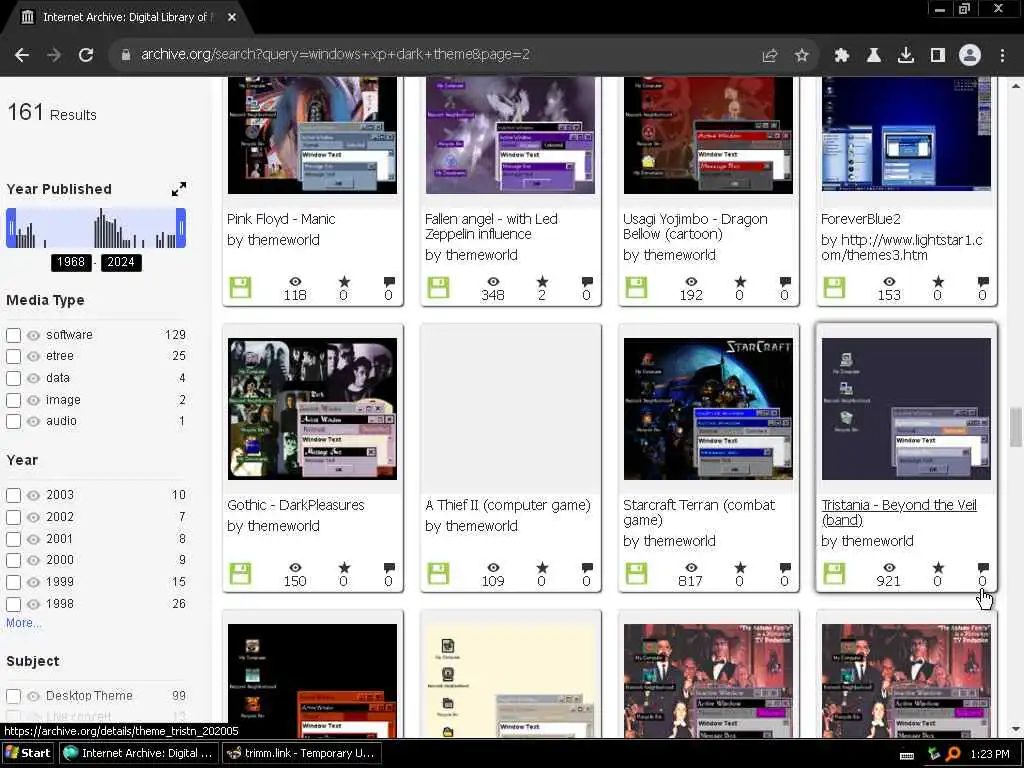
Task: Check the Desktop Theme subject filter
Action: [x=14, y=696]
